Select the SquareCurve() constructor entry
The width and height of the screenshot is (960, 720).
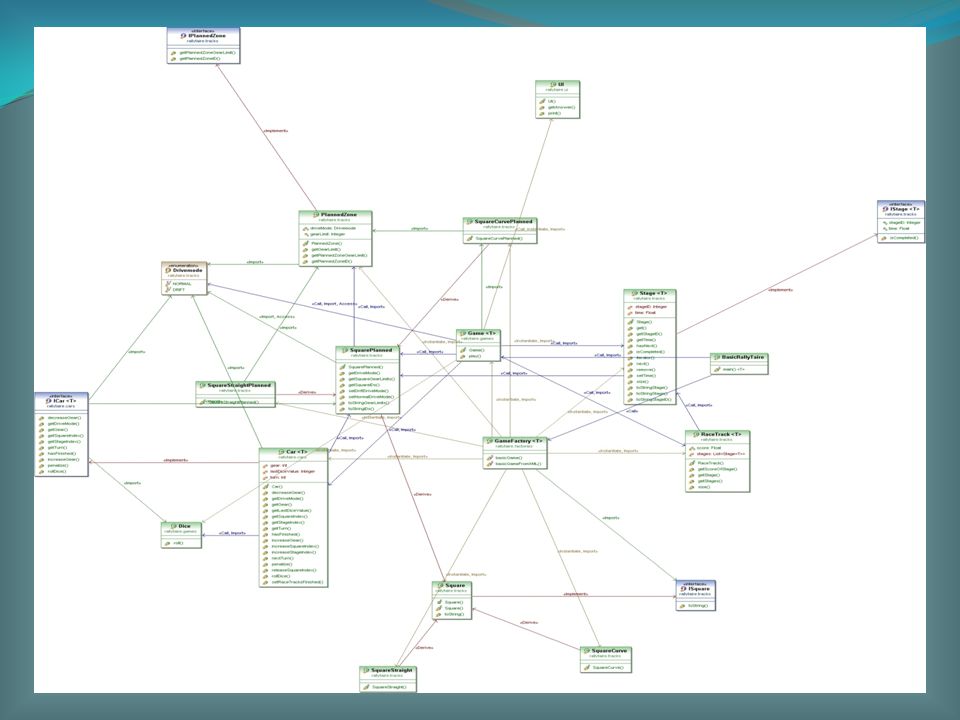[609, 667]
